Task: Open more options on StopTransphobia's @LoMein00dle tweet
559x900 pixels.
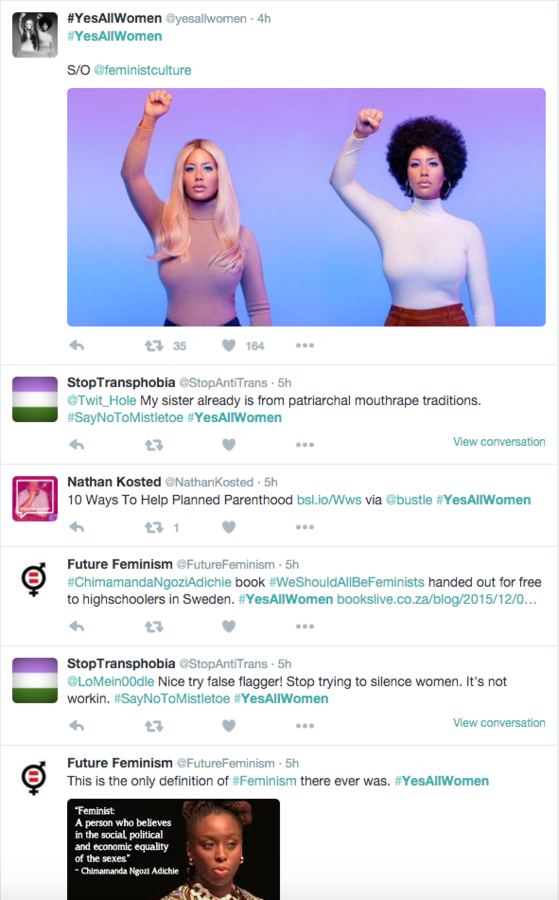Action: coord(305,726)
